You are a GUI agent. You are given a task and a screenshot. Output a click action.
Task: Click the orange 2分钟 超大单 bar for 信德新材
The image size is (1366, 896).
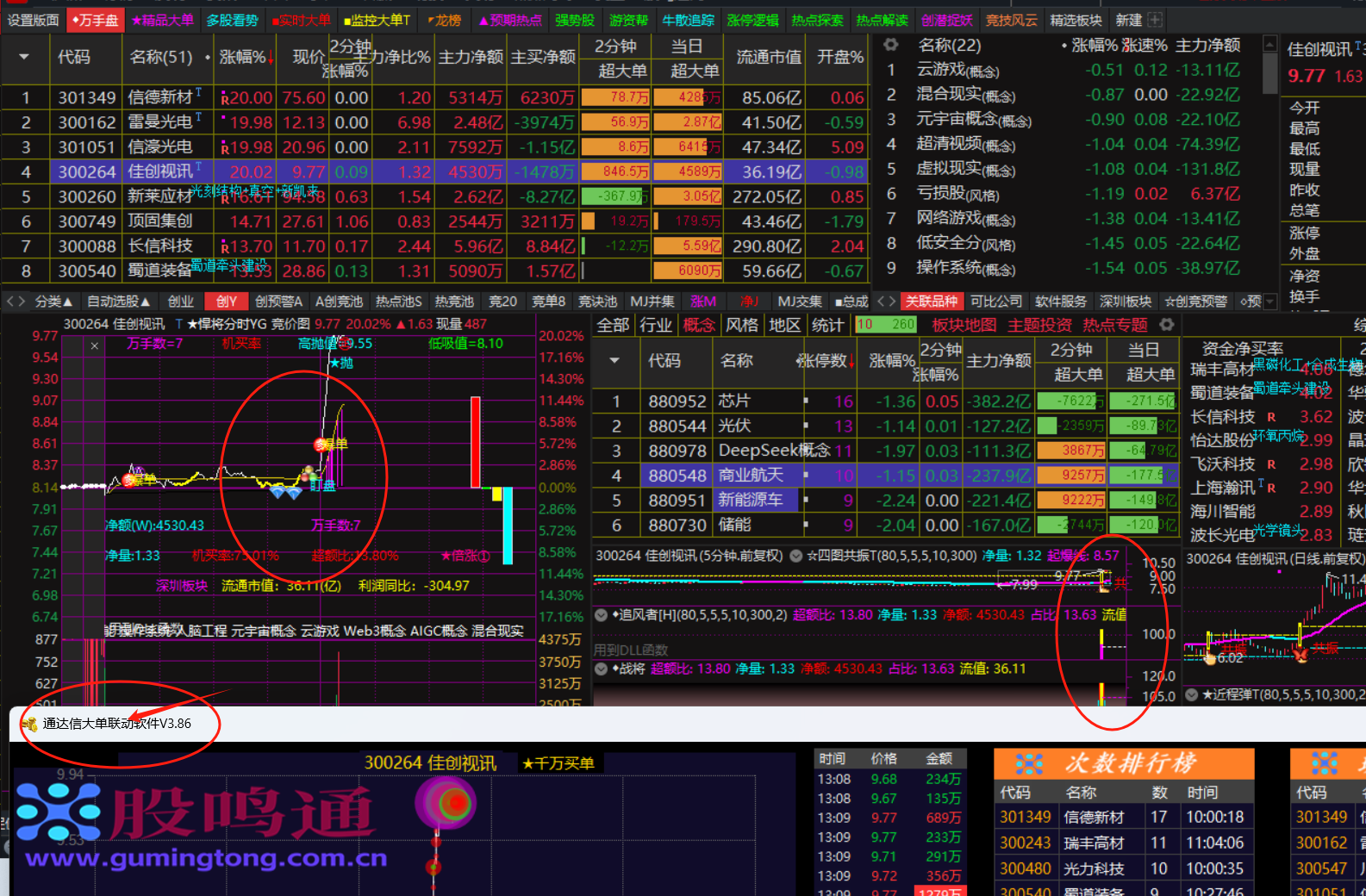pyautogui.click(x=615, y=98)
